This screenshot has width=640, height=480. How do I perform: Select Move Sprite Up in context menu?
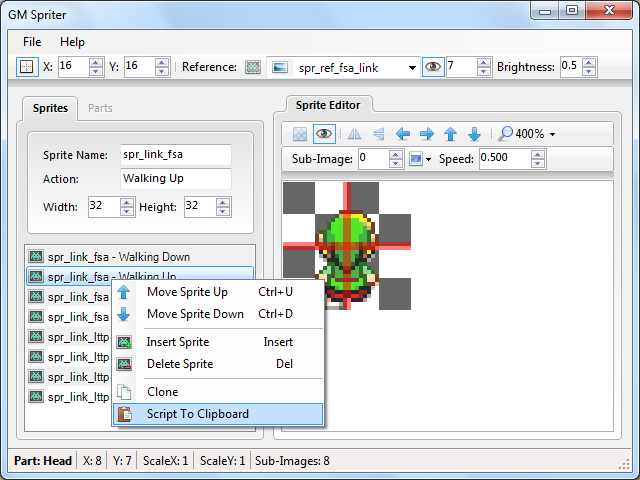pyautogui.click(x=218, y=292)
